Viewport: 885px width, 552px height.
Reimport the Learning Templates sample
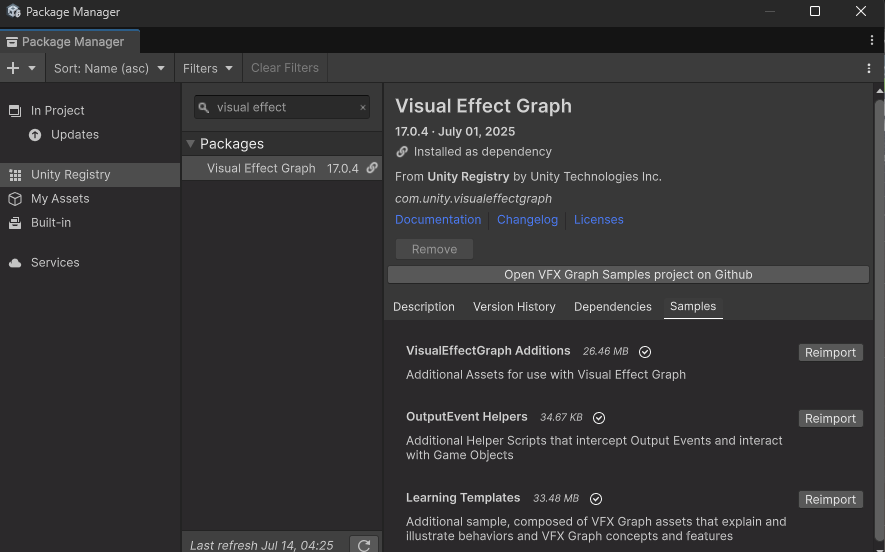point(830,500)
